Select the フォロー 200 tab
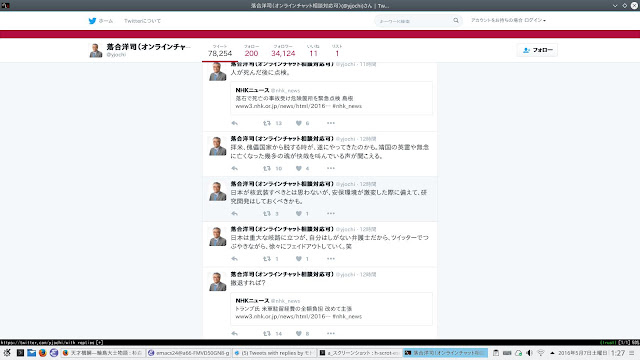The width and height of the screenshot is (640, 360). click(251, 51)
